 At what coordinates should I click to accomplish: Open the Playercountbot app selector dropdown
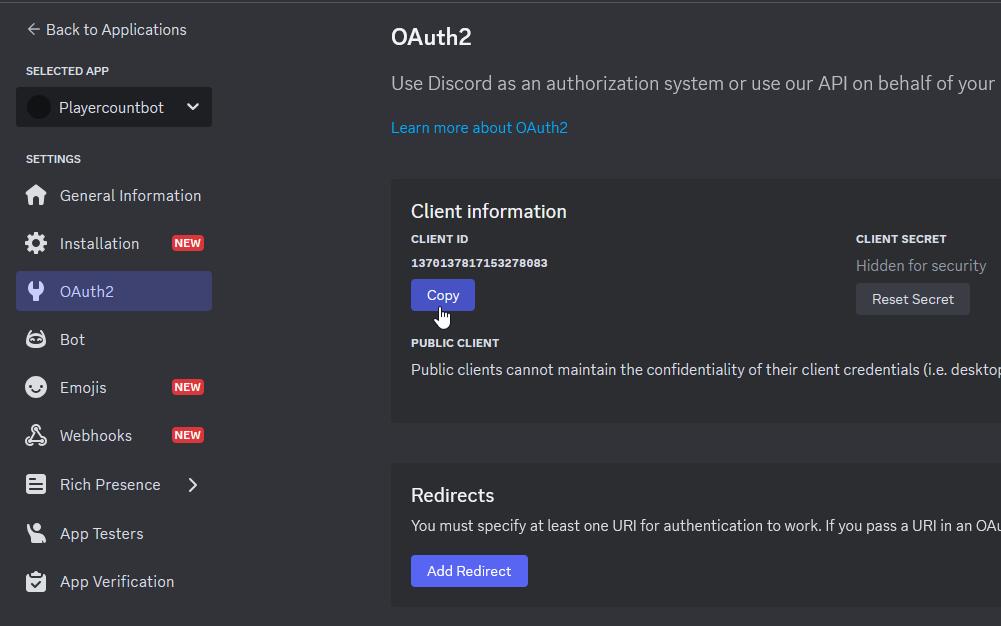[x=193, y=108]
